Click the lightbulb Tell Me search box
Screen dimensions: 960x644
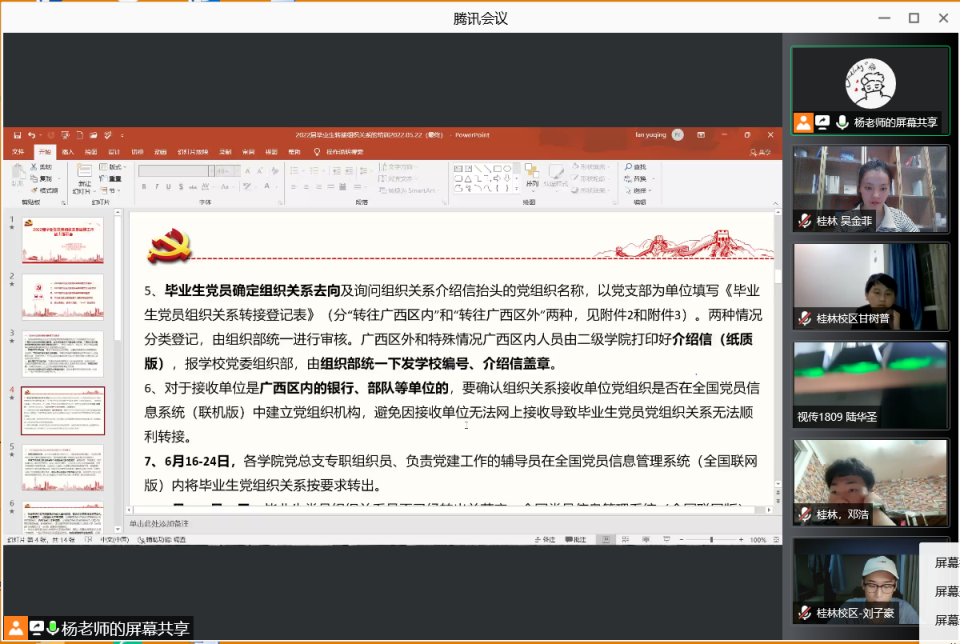[344, 153]
